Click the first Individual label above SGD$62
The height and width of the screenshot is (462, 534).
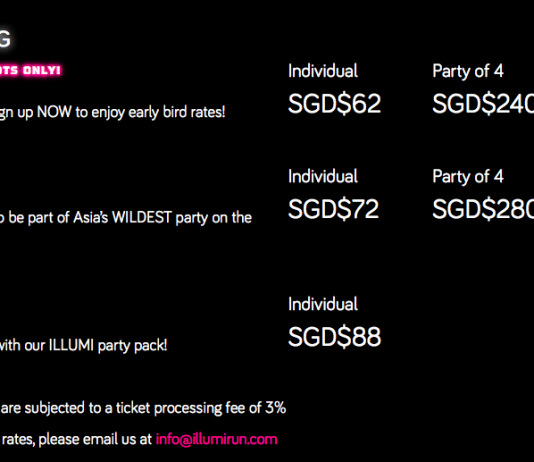click(x=323, y=71)
